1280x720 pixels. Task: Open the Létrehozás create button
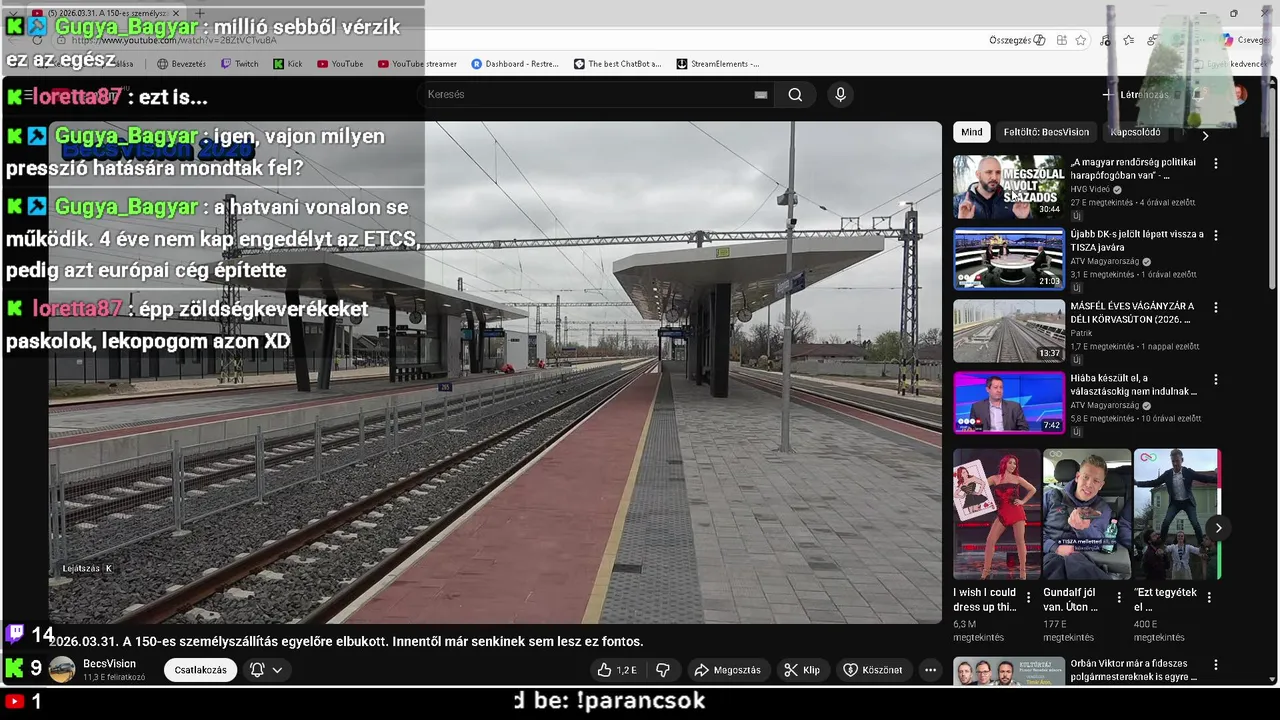point(1135,94)
